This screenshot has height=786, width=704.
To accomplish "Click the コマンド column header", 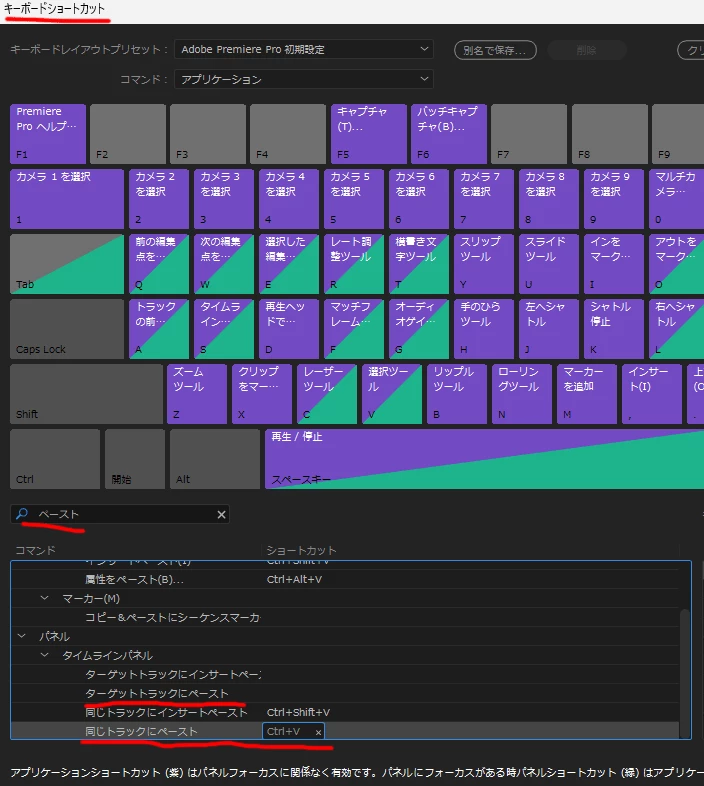I will (36, 550).
